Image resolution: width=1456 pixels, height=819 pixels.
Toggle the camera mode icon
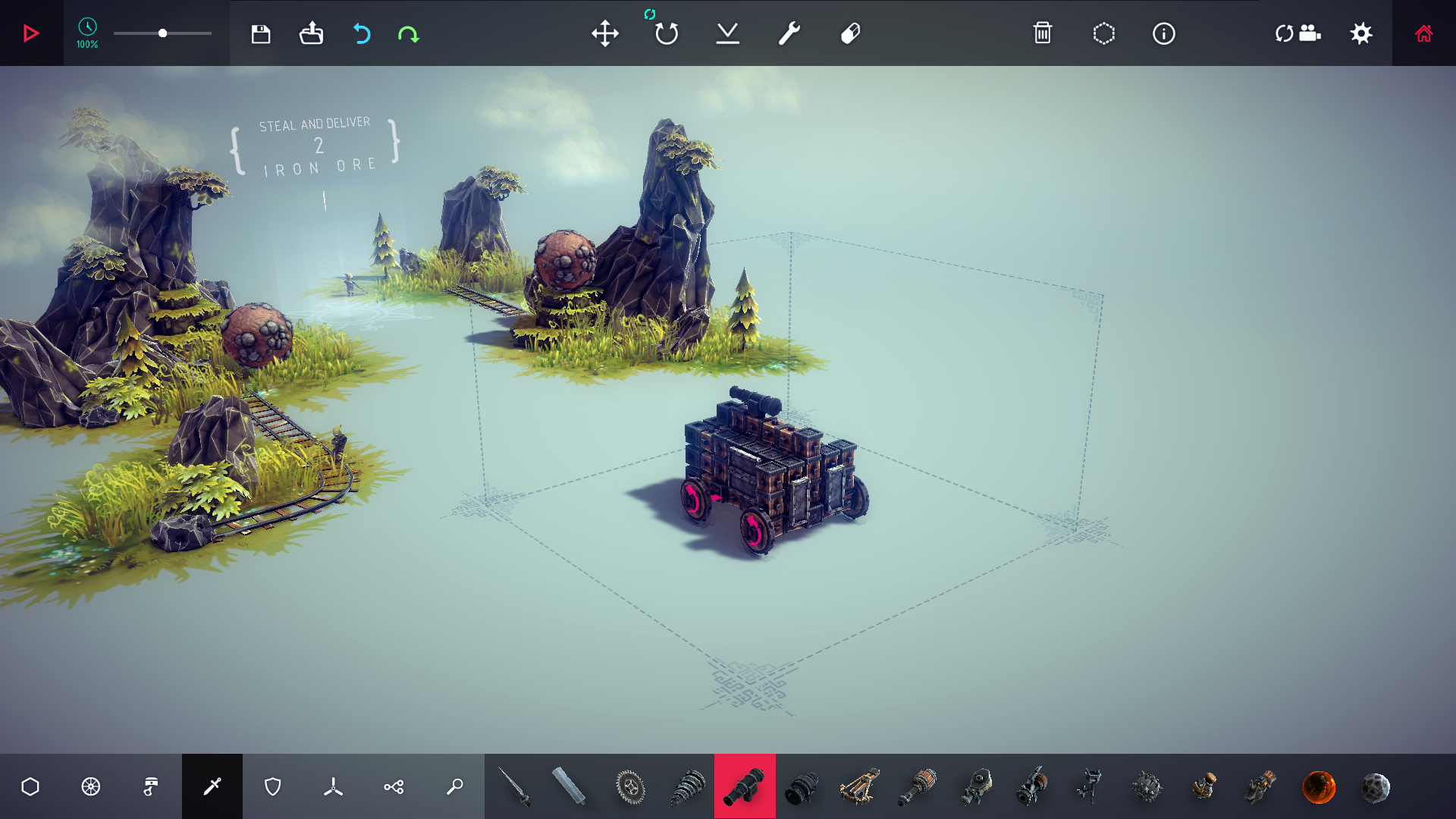click(1298, 33)
